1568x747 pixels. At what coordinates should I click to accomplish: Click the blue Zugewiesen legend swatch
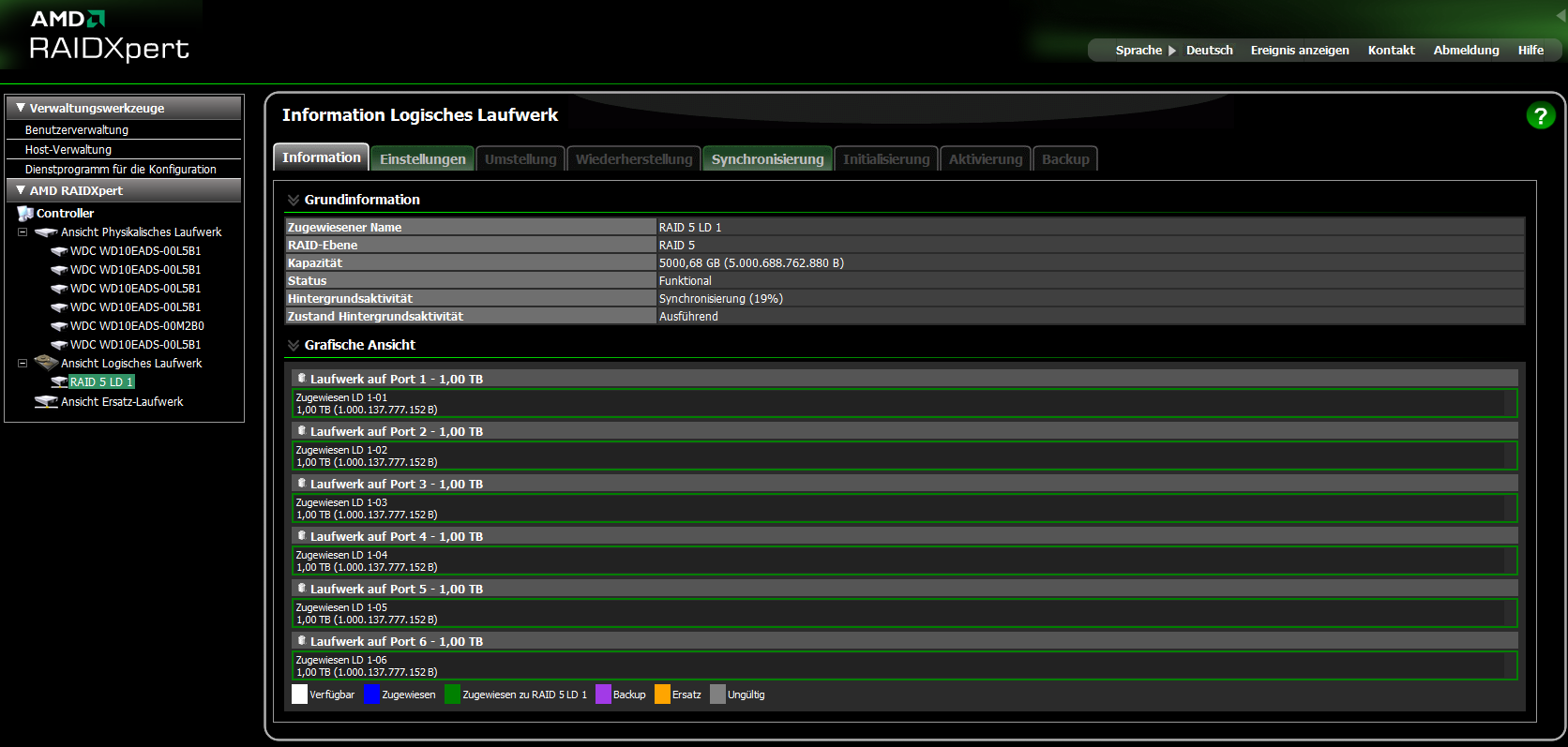tap(371, 695)
